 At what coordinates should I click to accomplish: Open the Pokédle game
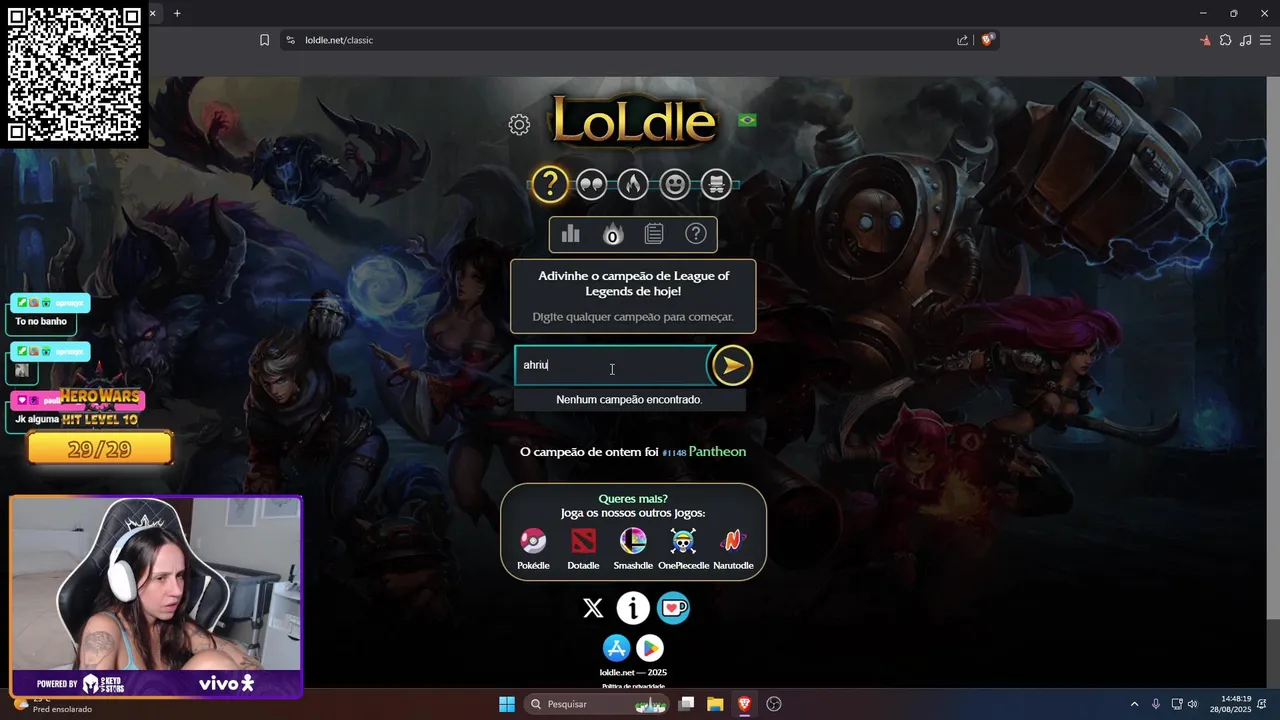(533, 548)
